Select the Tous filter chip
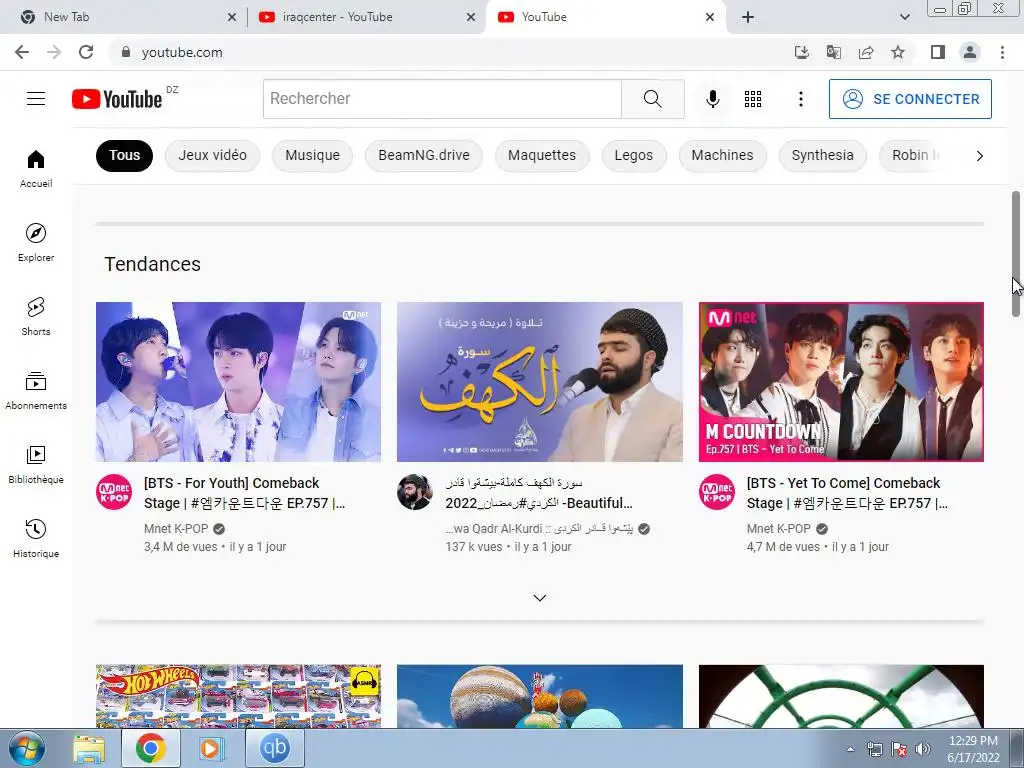Screen dimensions: 1024x768 124,155
